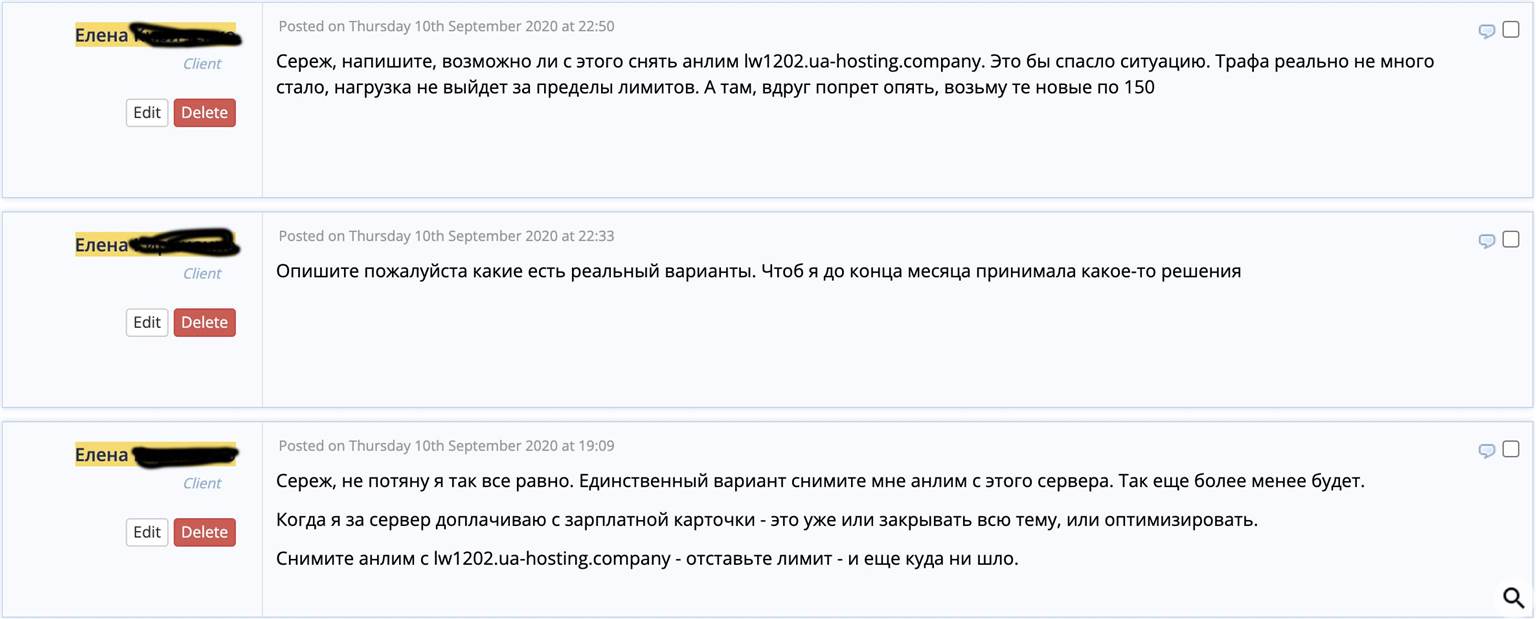Image resolution: width=1536 pixels, height=619 pixels.
Task: Click the magnifying glass zoom icon
Action: 1513,598
